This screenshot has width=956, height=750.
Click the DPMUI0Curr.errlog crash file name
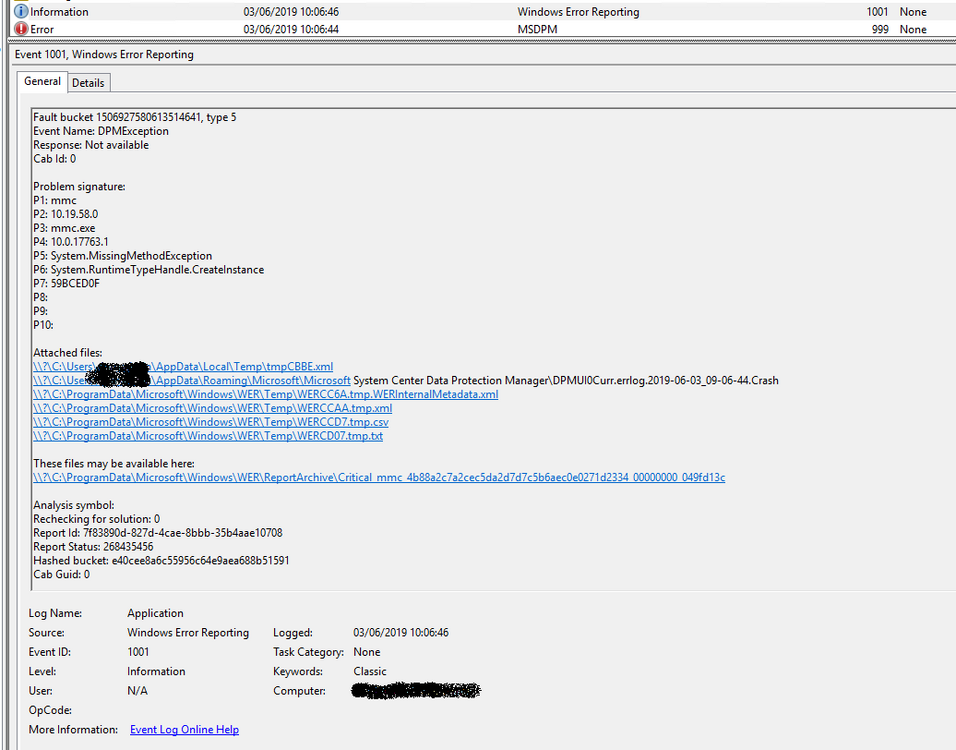pos(665,380)
